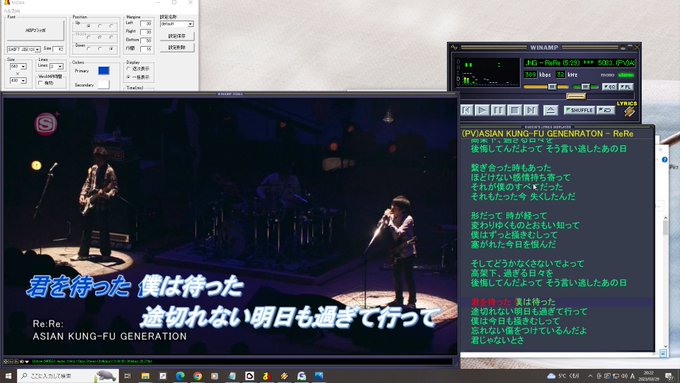Open Windows Start menu
The width and height of the screenshot is (680, 383).
8,376
